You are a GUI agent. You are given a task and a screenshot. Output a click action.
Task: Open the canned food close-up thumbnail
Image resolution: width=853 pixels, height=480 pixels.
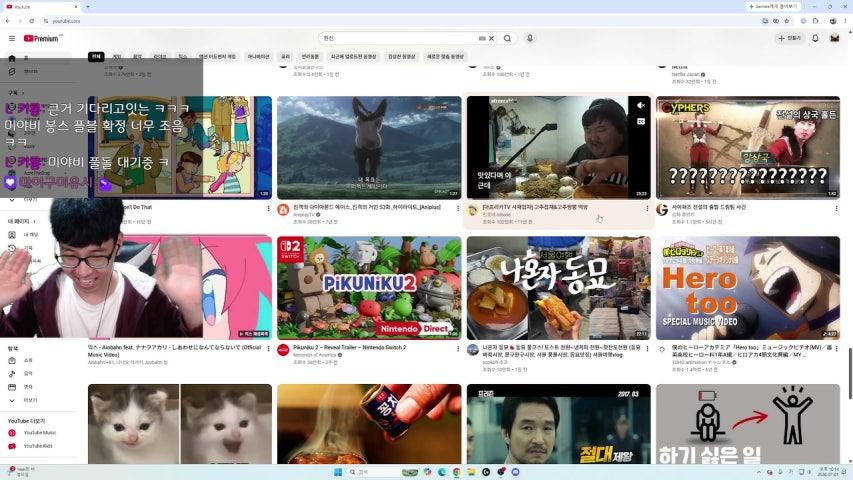click(369, 424)
